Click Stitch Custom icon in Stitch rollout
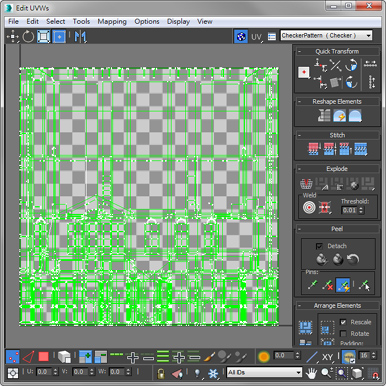Screen dimensions: 386x386 [360, 149]
